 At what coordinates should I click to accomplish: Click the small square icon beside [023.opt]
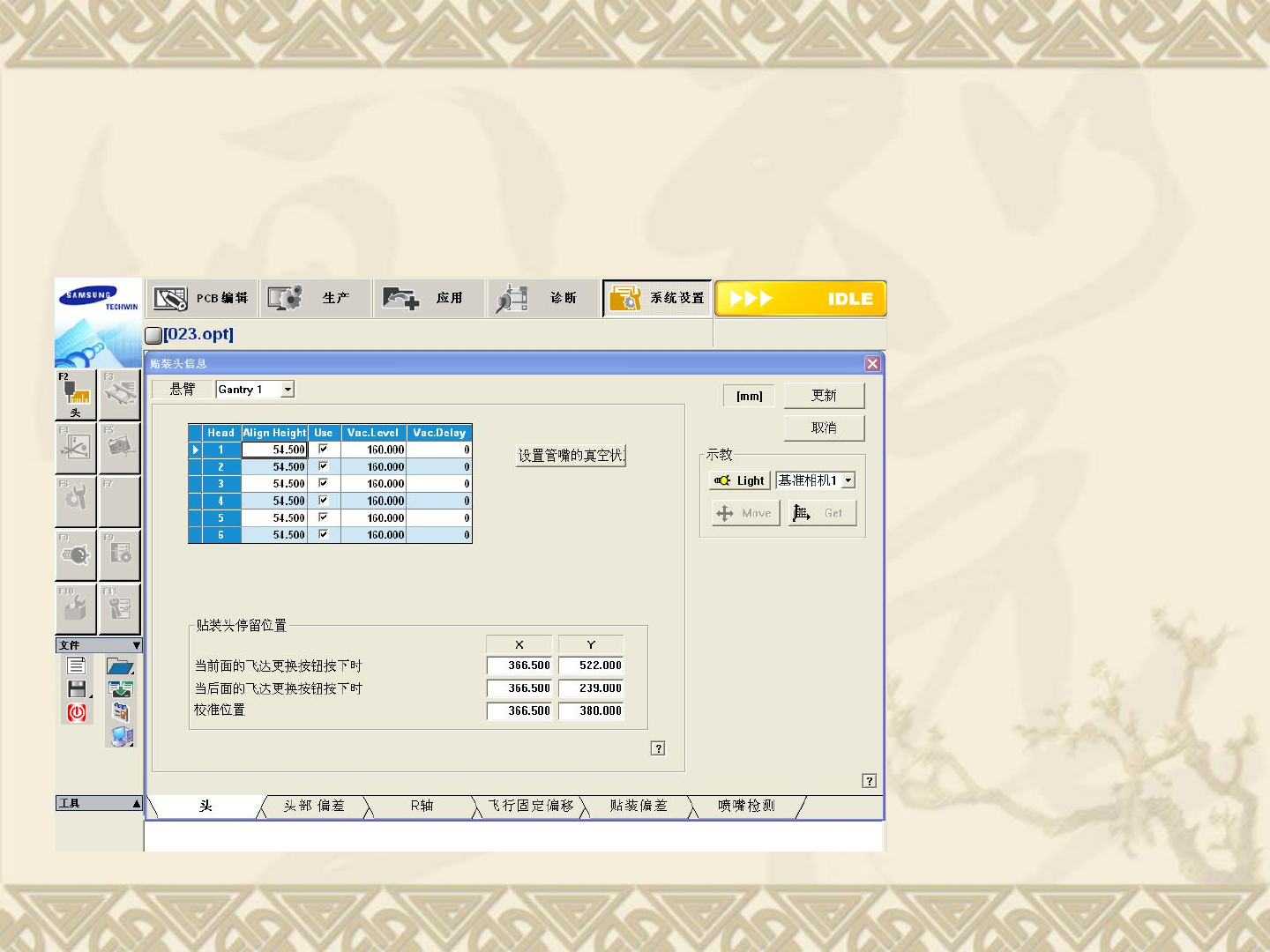[x=153, y=335]
